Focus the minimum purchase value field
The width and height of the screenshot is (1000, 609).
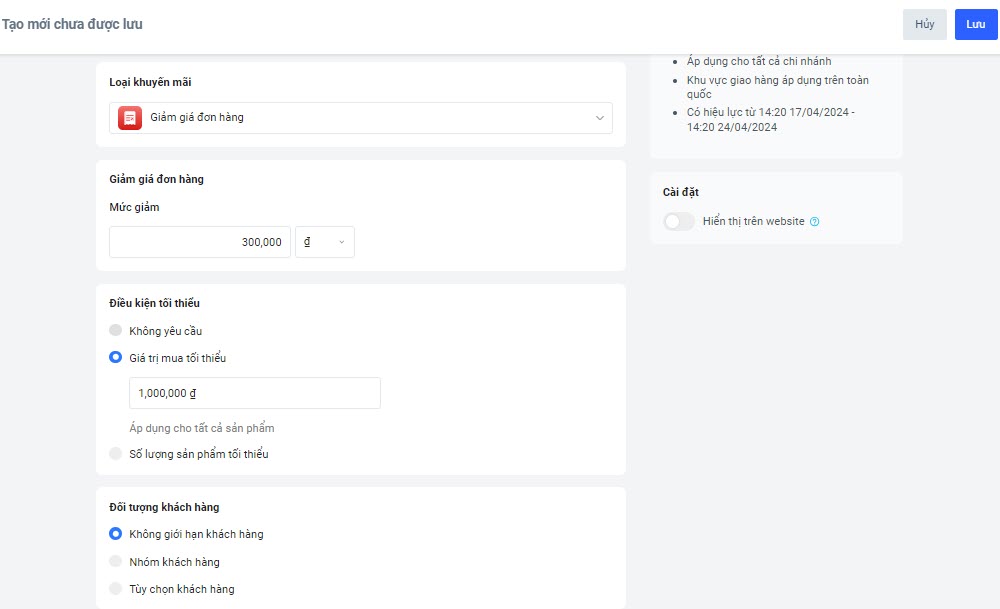[x=255, y=393]
